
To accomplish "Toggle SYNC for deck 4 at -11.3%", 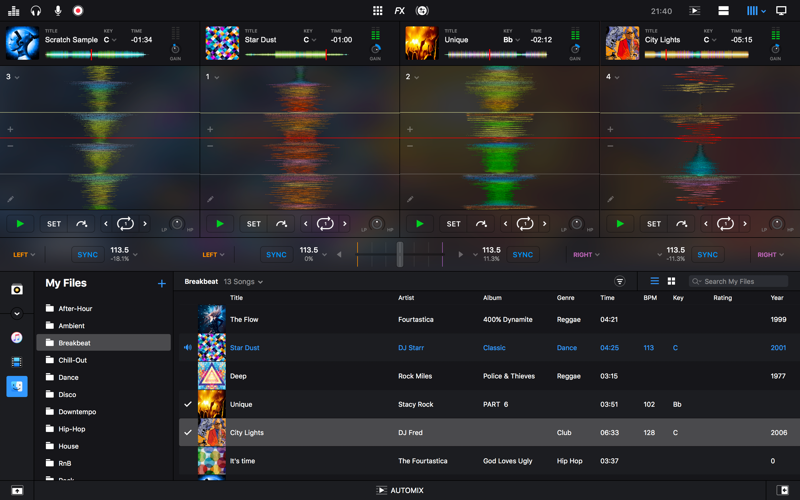I will (x=708, y=255).
